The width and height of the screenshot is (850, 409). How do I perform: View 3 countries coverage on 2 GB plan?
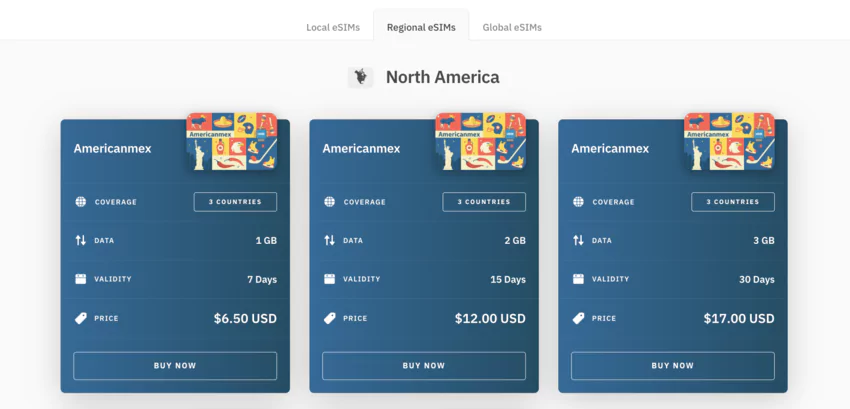point(484,202)
